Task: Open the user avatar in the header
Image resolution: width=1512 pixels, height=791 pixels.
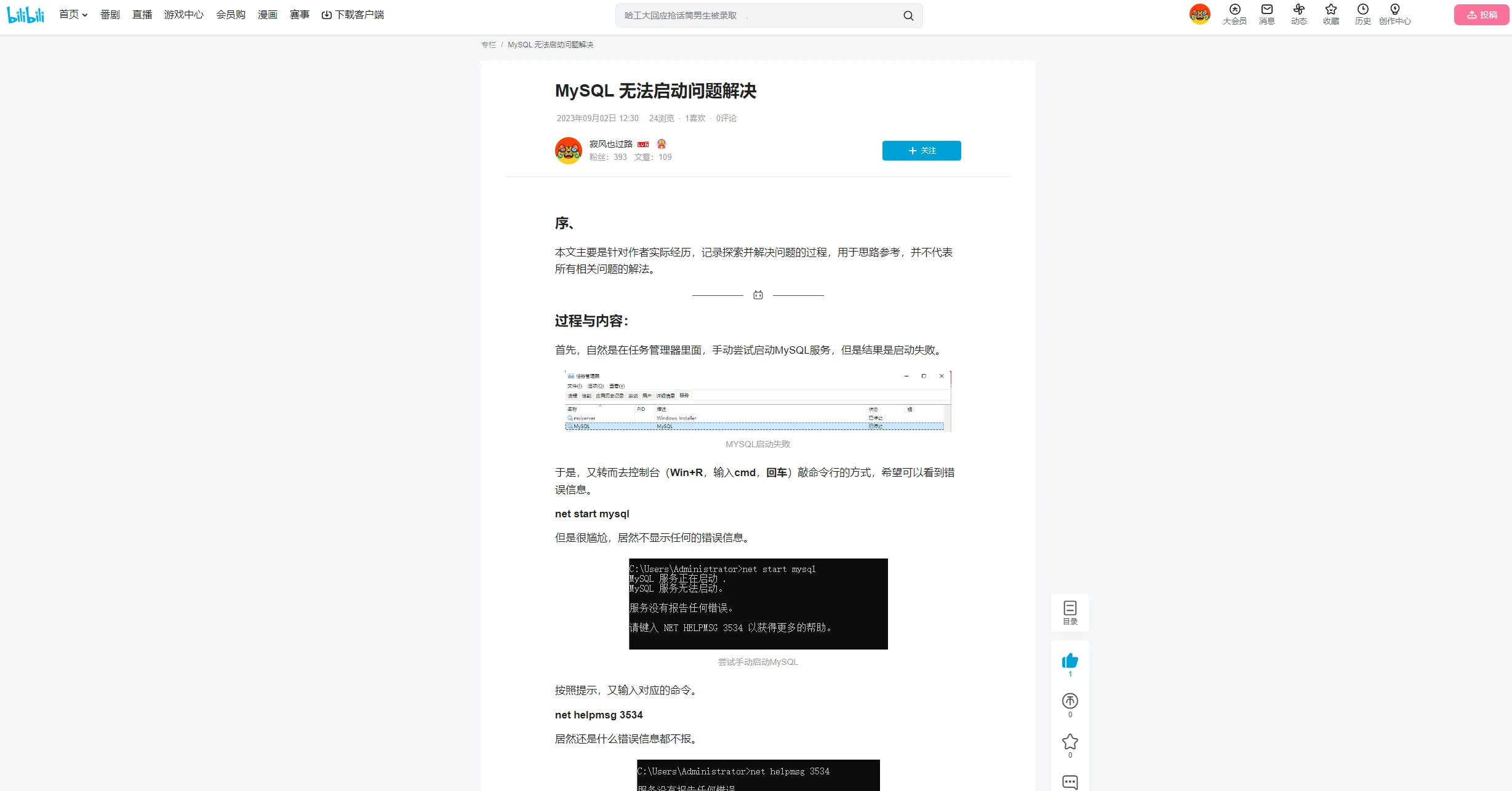Action: point(1199,14)
